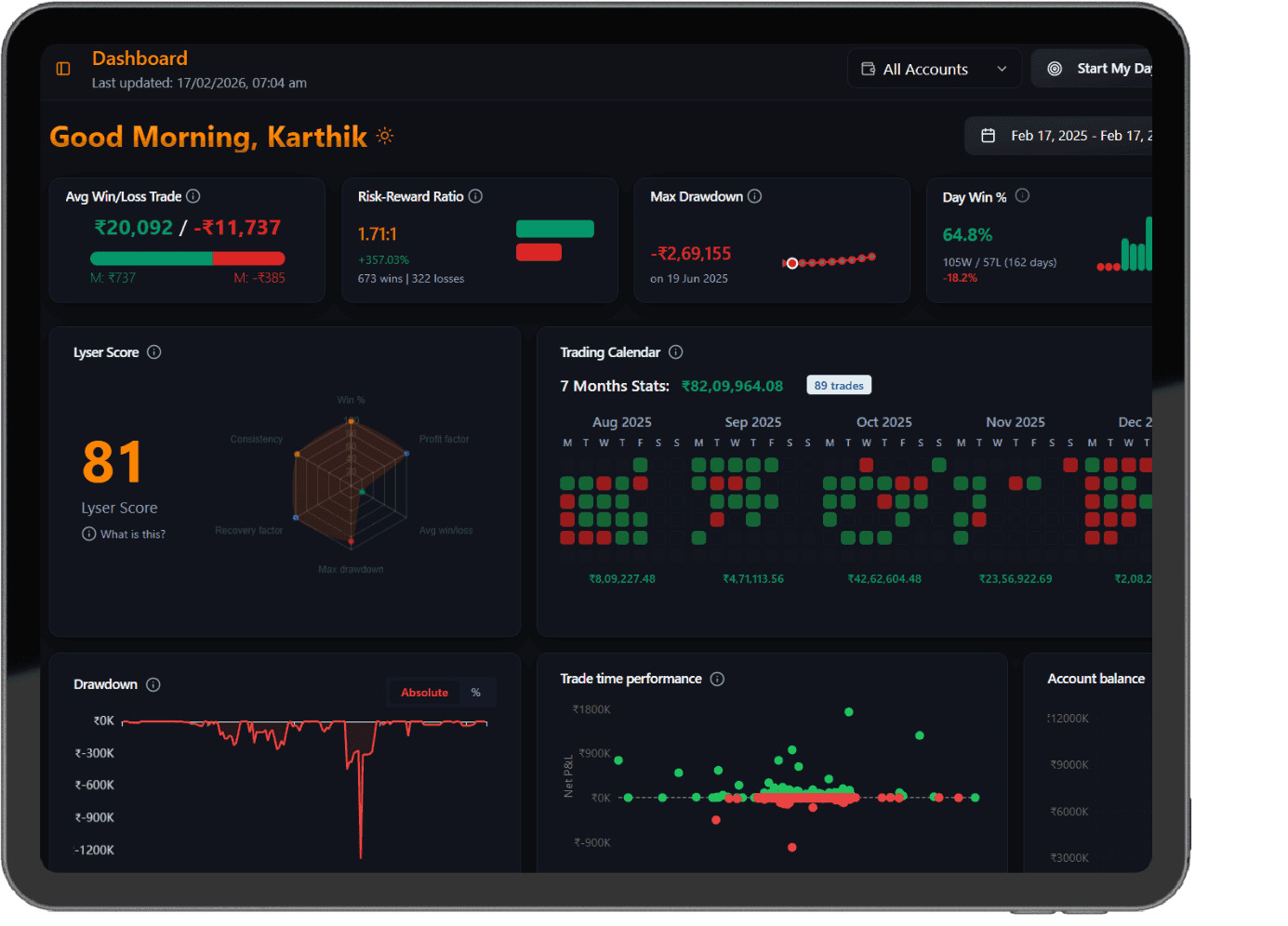This screenshot has height=926, width=1288.
Task: Click the What is this? link
Action: click(133, 535)
